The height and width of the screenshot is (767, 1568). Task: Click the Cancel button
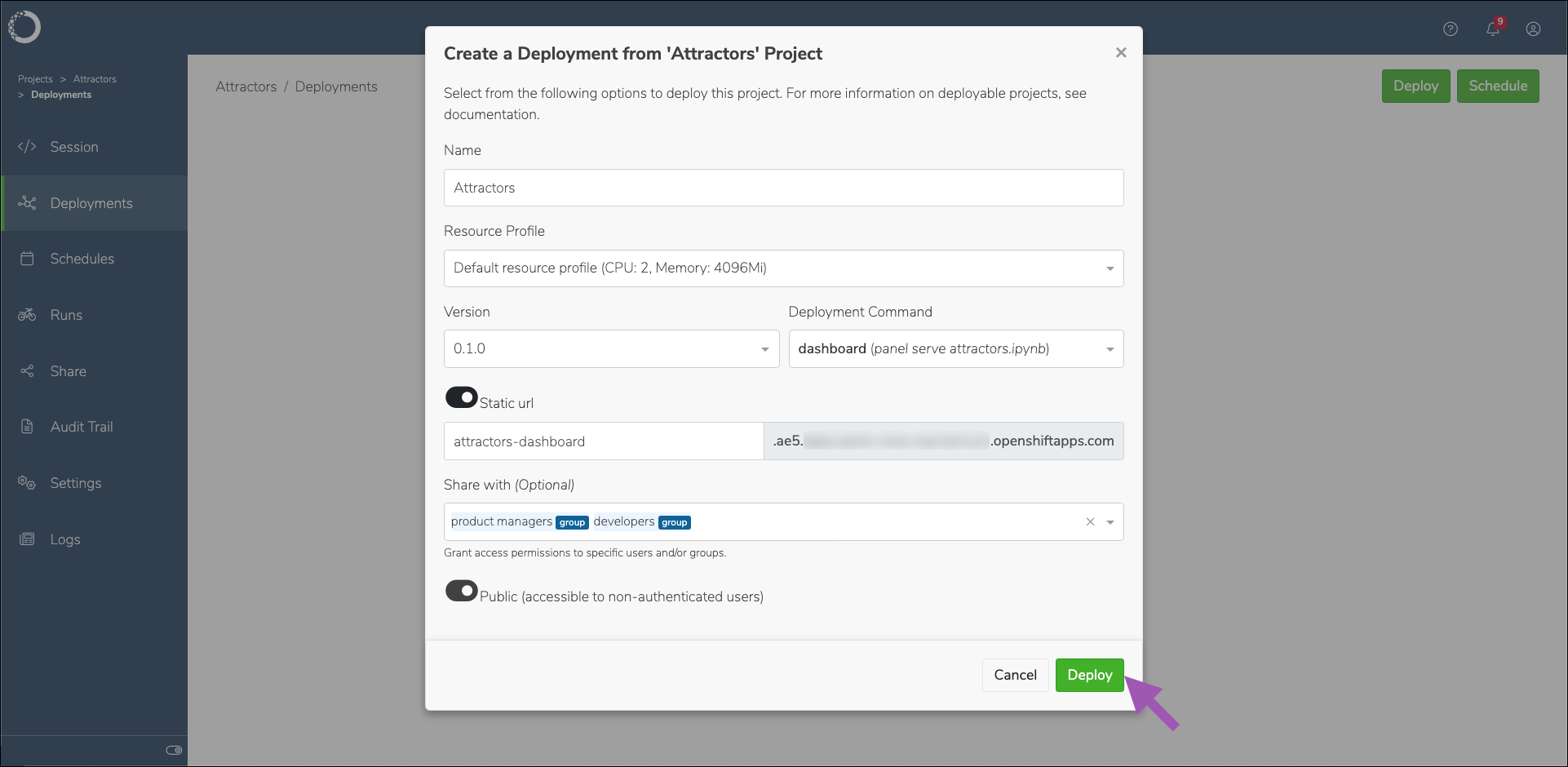(x=1015, y=676)
